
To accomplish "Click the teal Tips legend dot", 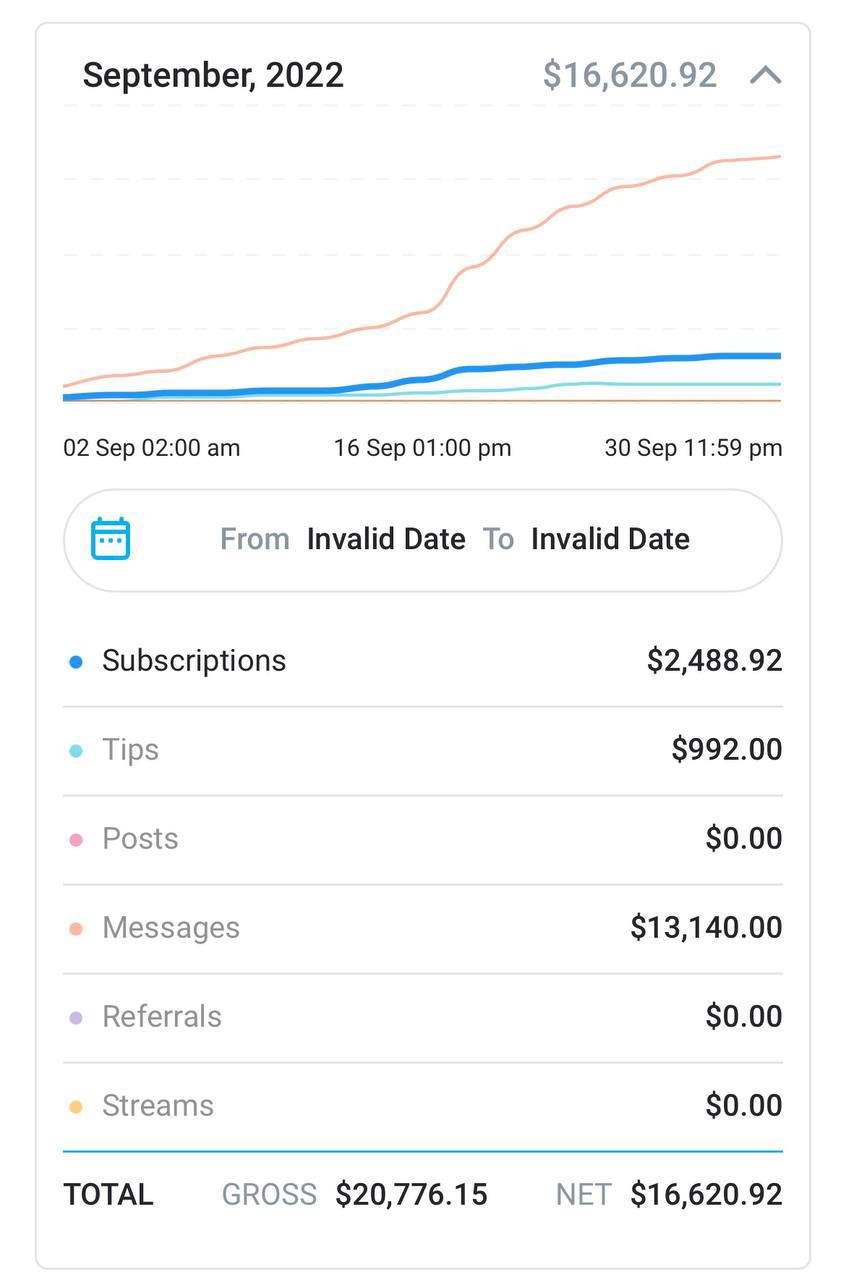I will point(76,751).
